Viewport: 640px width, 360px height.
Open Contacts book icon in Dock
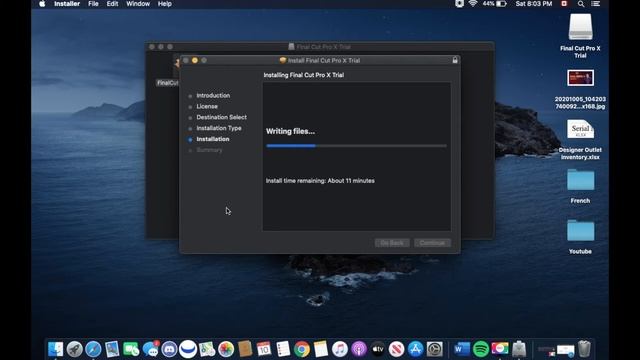coord(245,349)
